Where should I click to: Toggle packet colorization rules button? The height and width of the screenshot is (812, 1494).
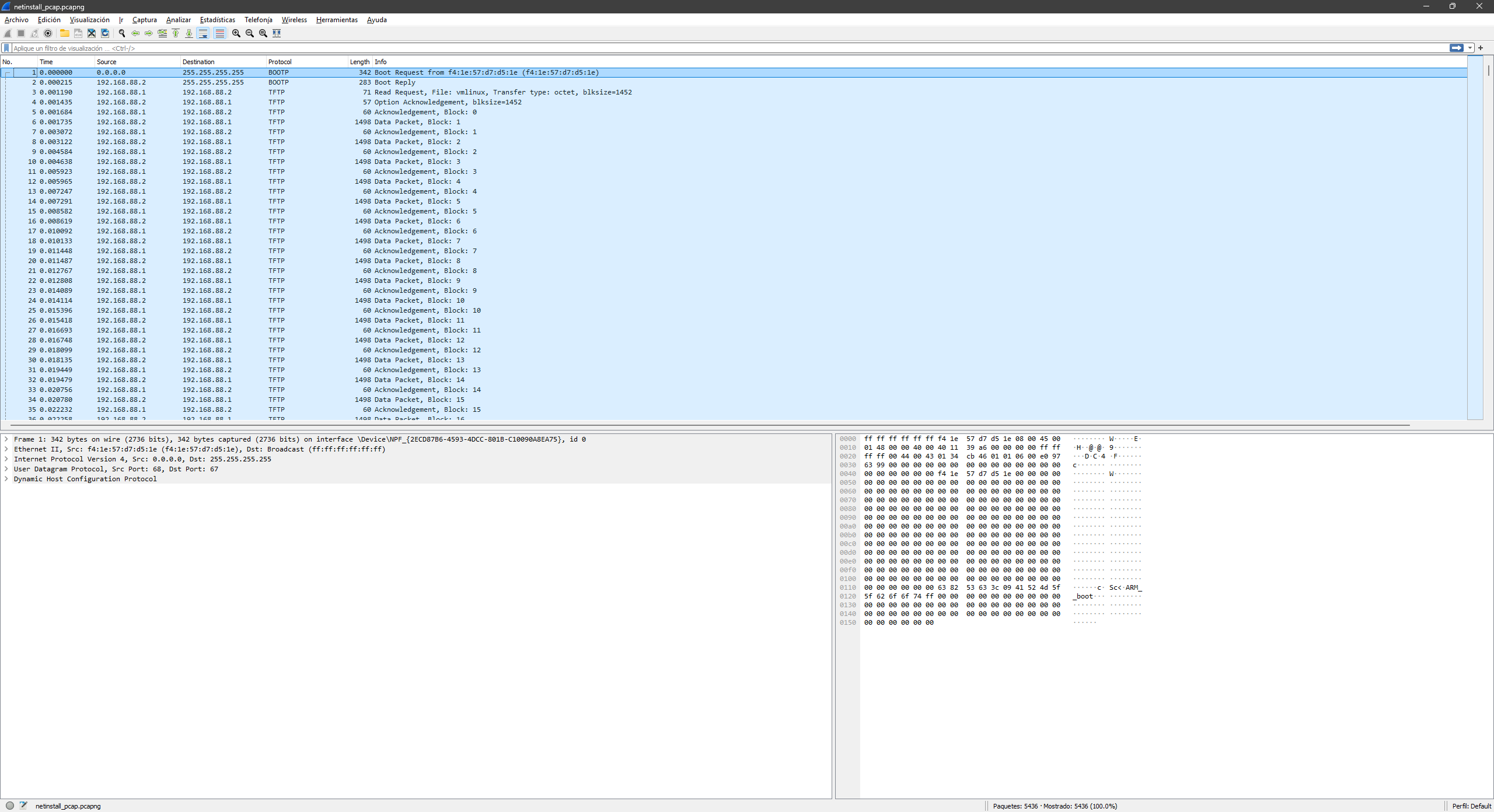(x=219, y=33)
